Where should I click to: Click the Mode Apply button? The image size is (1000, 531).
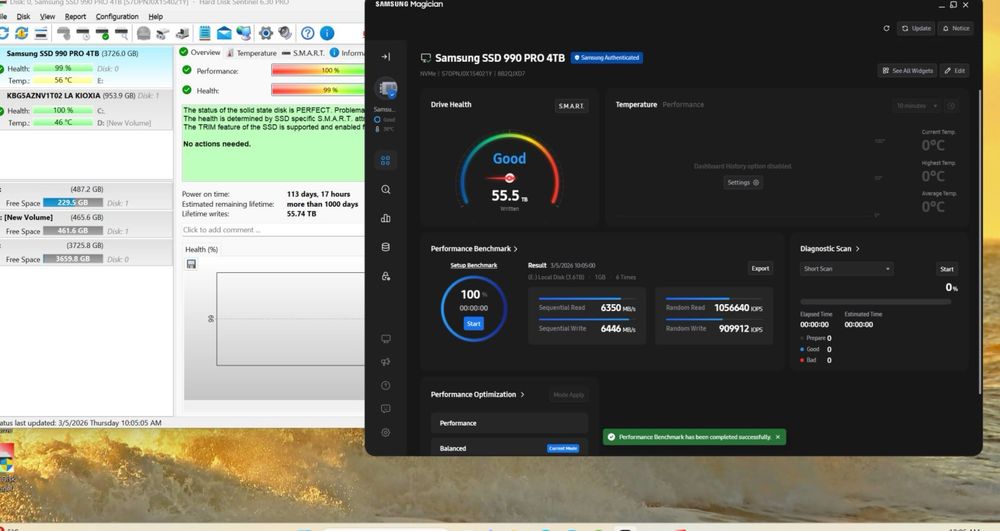pos(568,395)
